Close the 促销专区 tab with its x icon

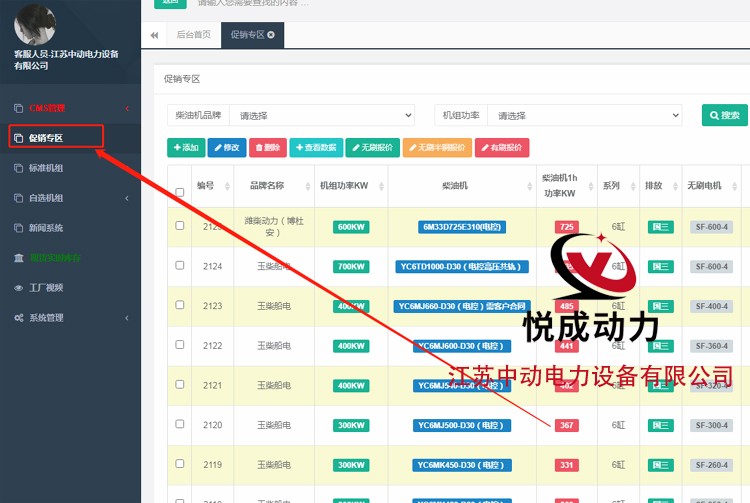point(271,35)
